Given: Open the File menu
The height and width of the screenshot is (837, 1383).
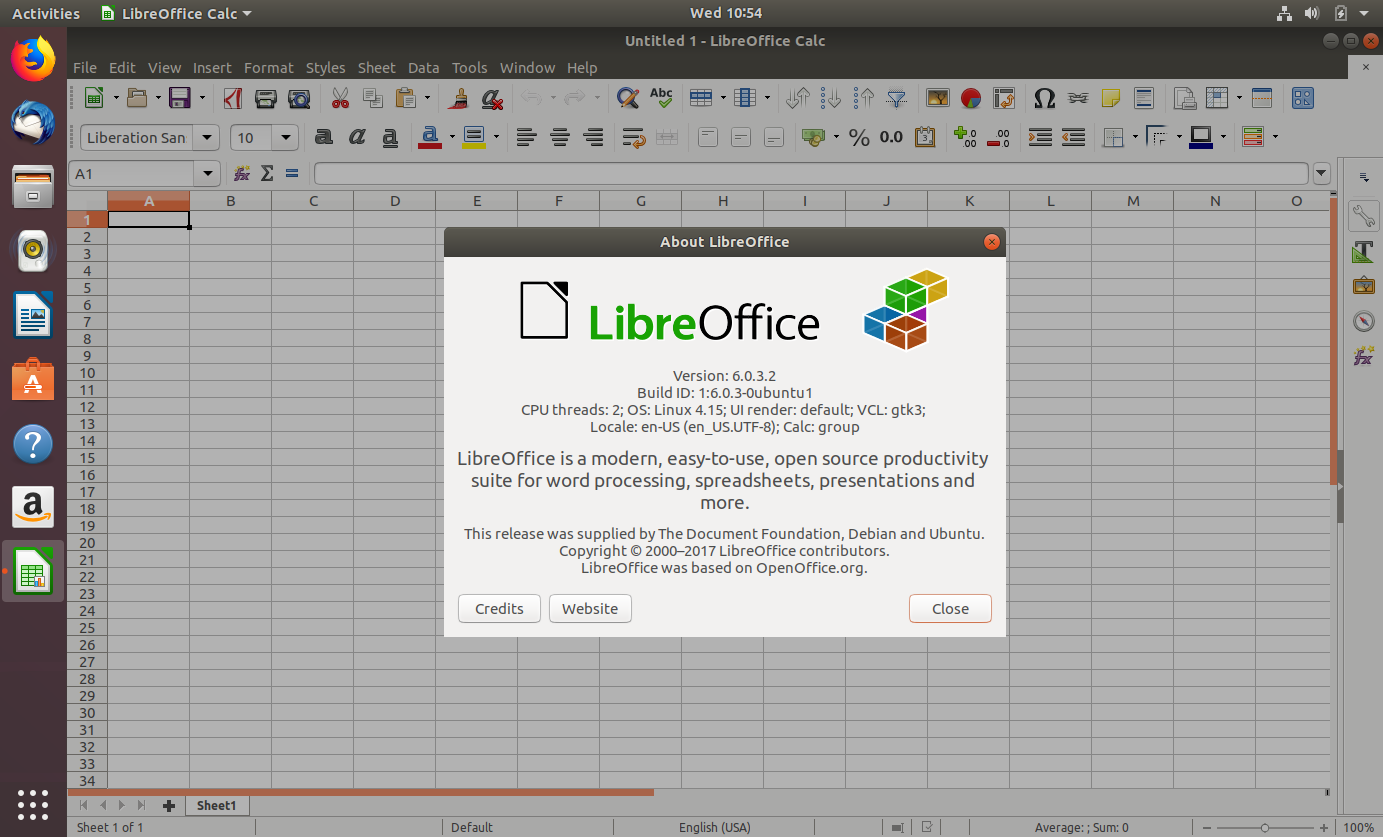Looking at the screenshot, I should pyautogui.click(x=85, y=68).
